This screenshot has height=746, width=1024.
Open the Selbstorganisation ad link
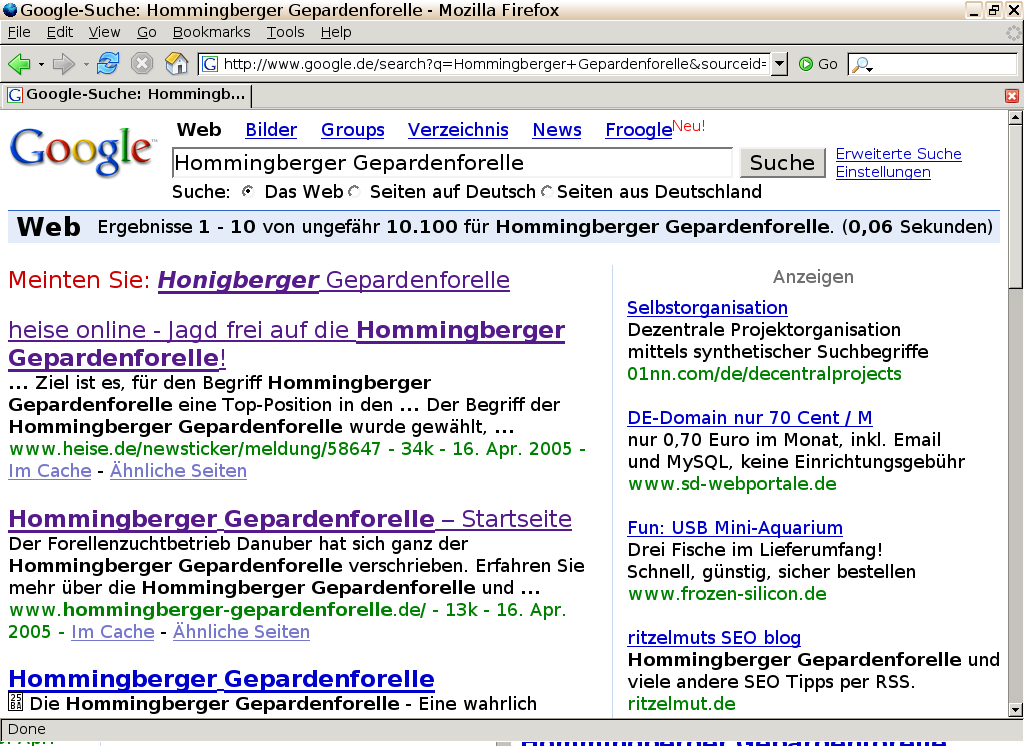click(707, 308)
